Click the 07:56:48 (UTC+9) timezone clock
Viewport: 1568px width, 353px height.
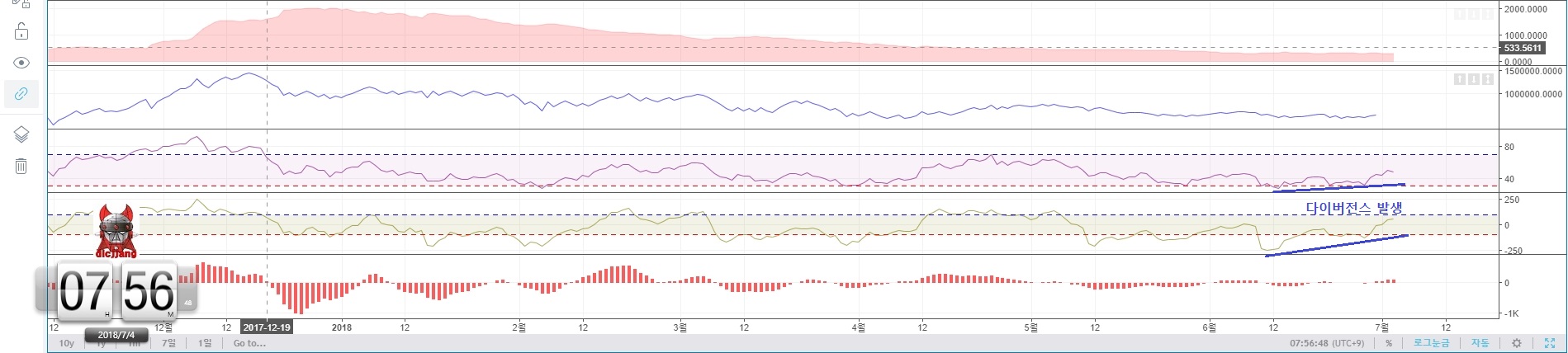[1328, 343]
